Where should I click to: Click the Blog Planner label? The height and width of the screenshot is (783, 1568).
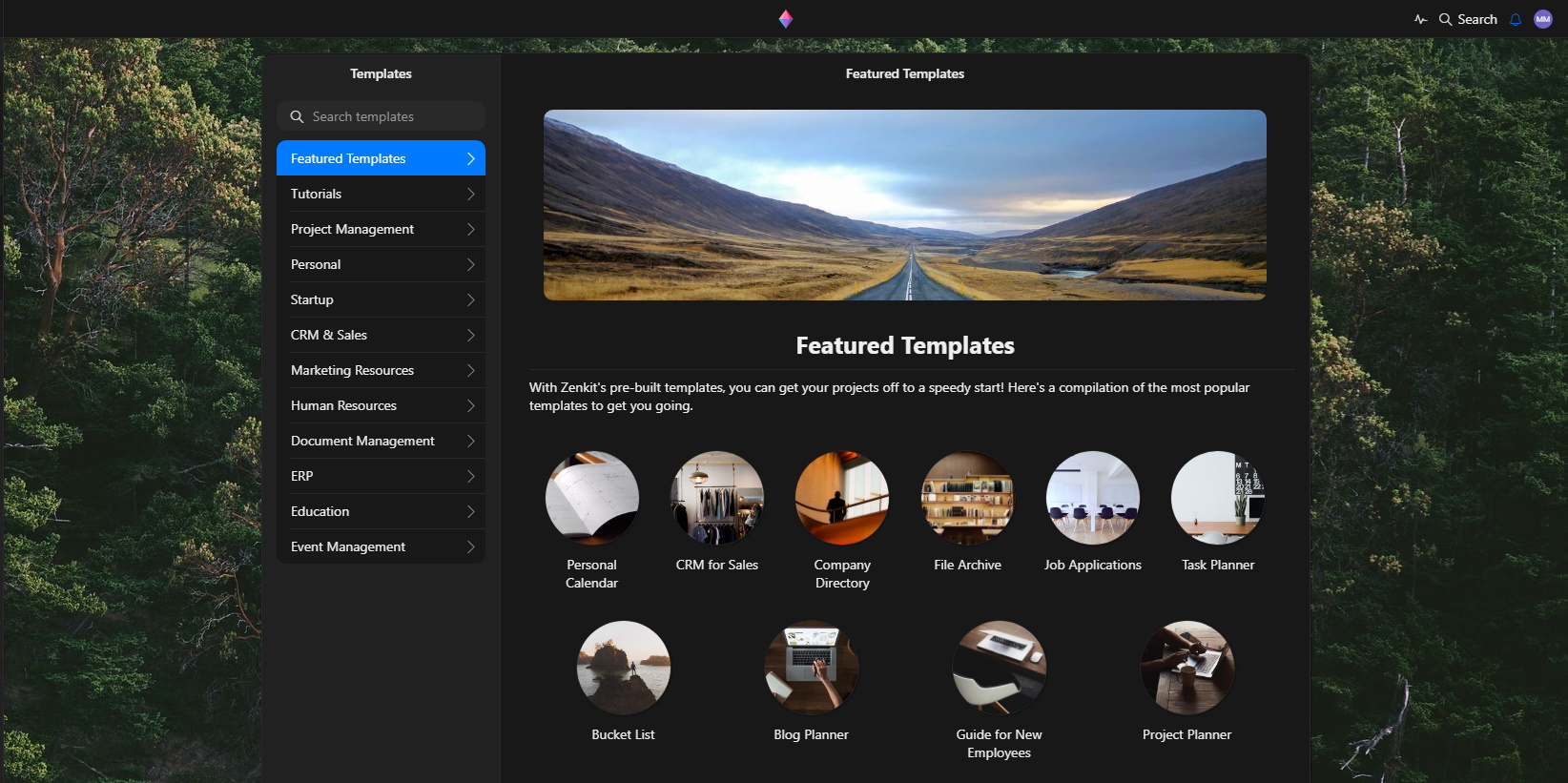click(x=812, y=734)
